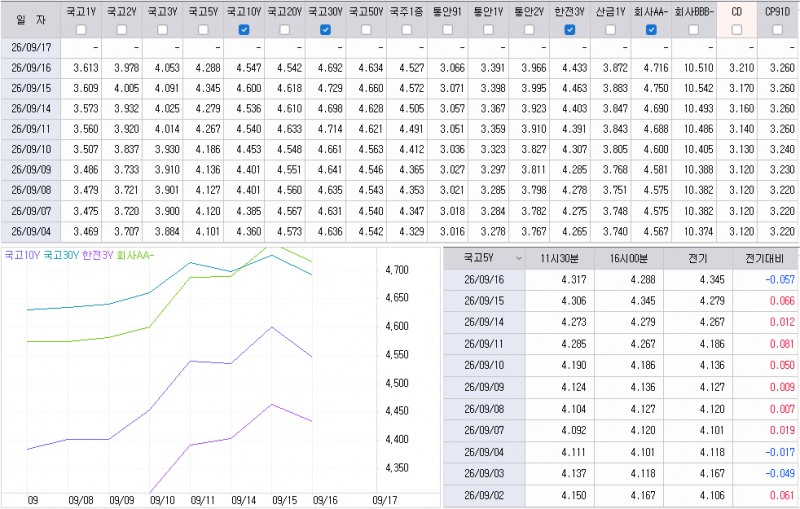Click the 4.053 yield cell
Image resolution: width=800 pixels, height=509 pixels.
[x=167, y=68]
